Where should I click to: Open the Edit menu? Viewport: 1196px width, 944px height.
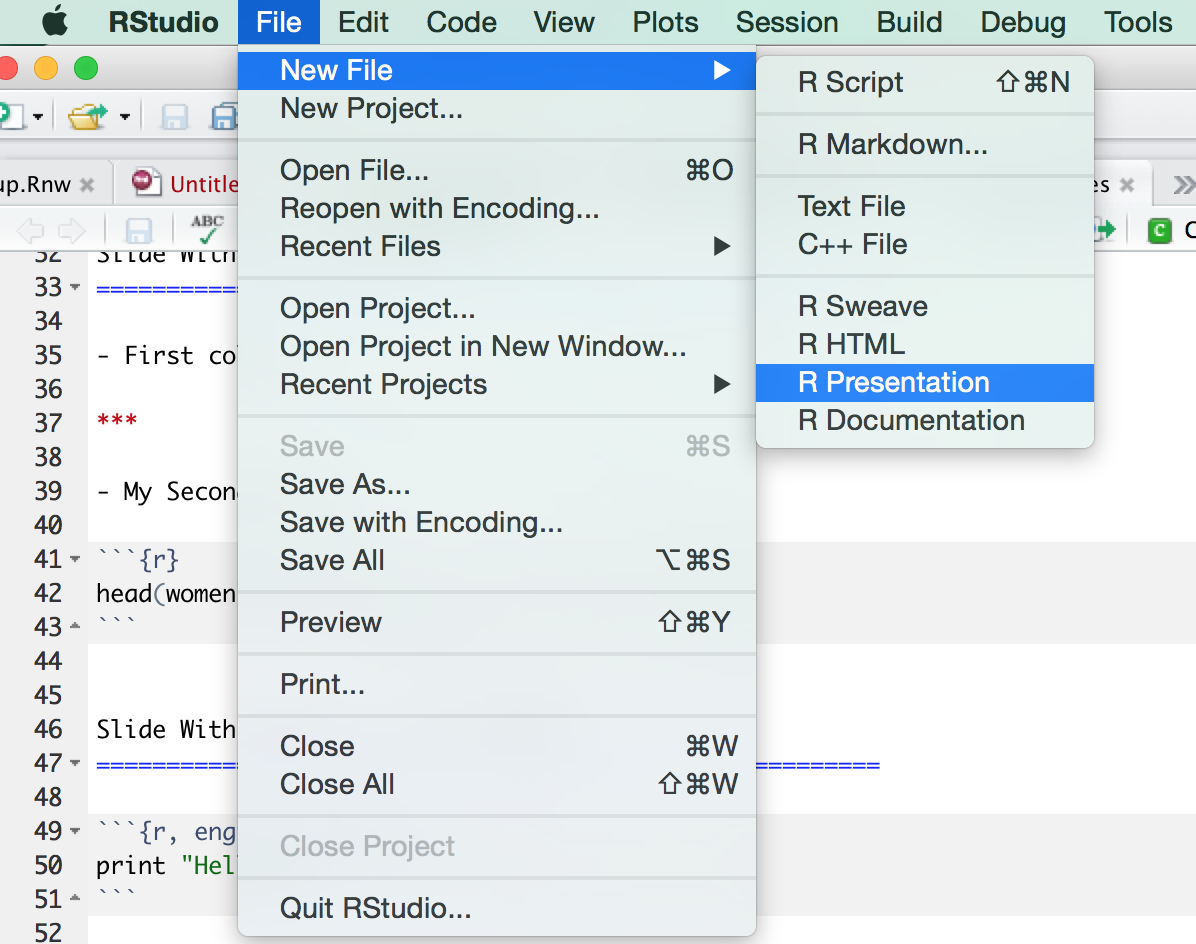point(363,22)
